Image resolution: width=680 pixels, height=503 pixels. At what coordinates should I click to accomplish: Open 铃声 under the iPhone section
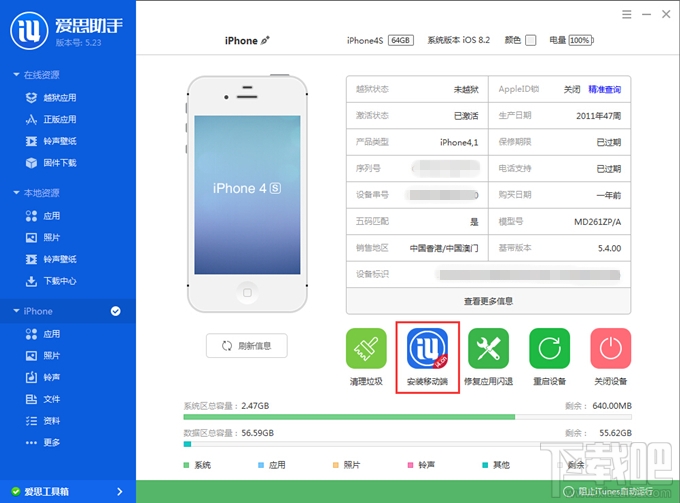43,377
